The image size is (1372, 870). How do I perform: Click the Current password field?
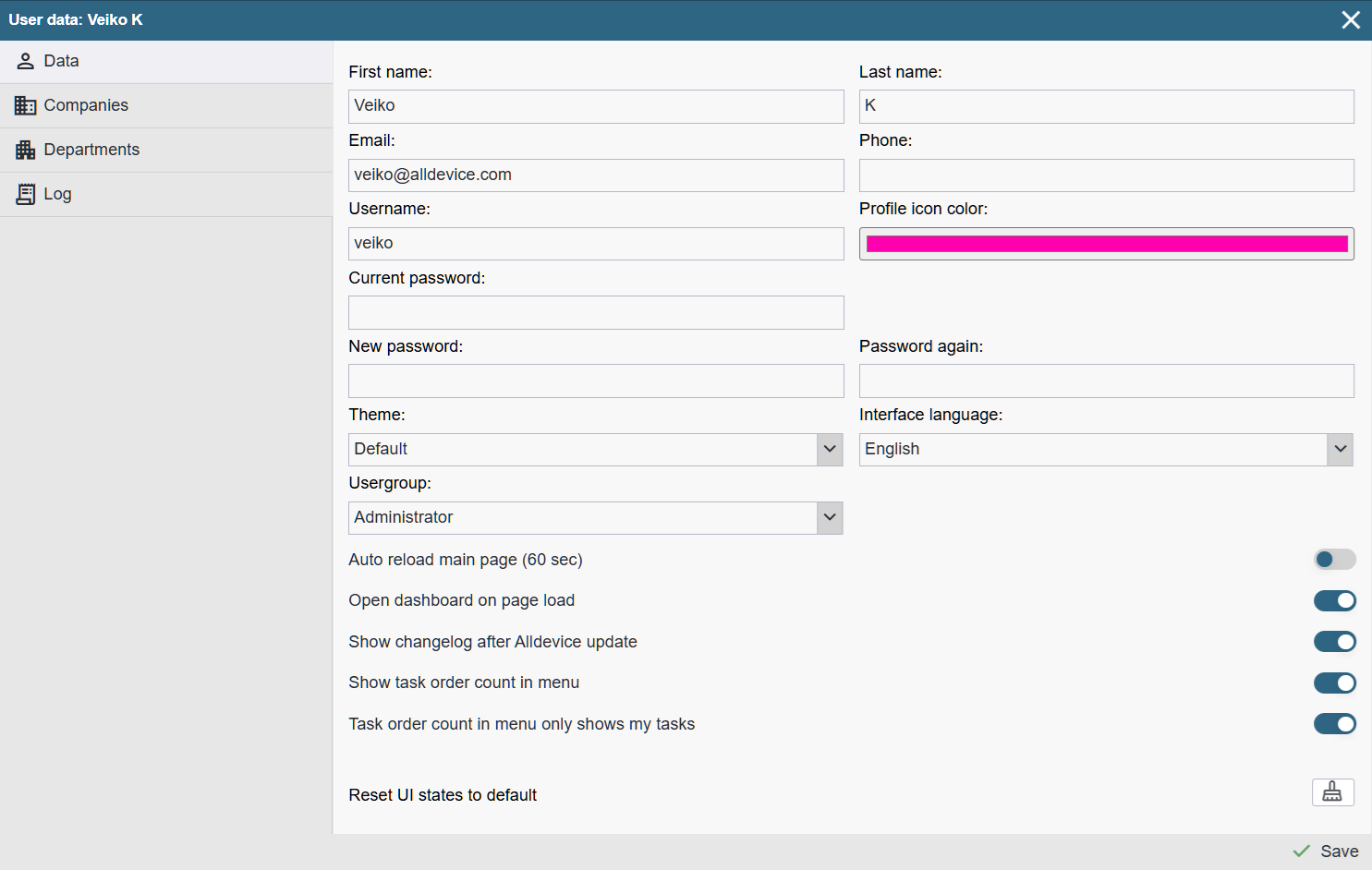tap(596, 313)
